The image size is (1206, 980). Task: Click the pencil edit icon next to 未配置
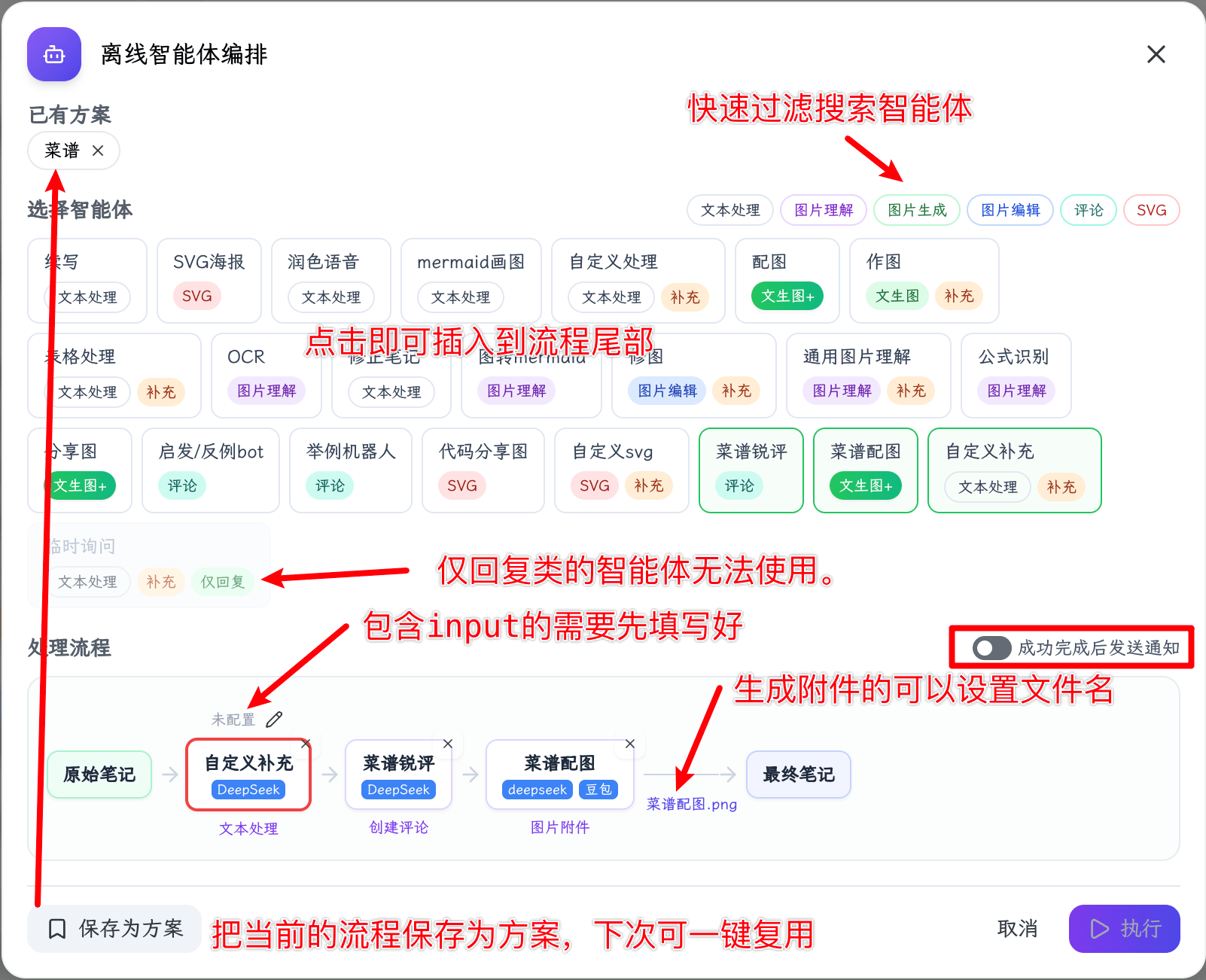pos(274,720)
